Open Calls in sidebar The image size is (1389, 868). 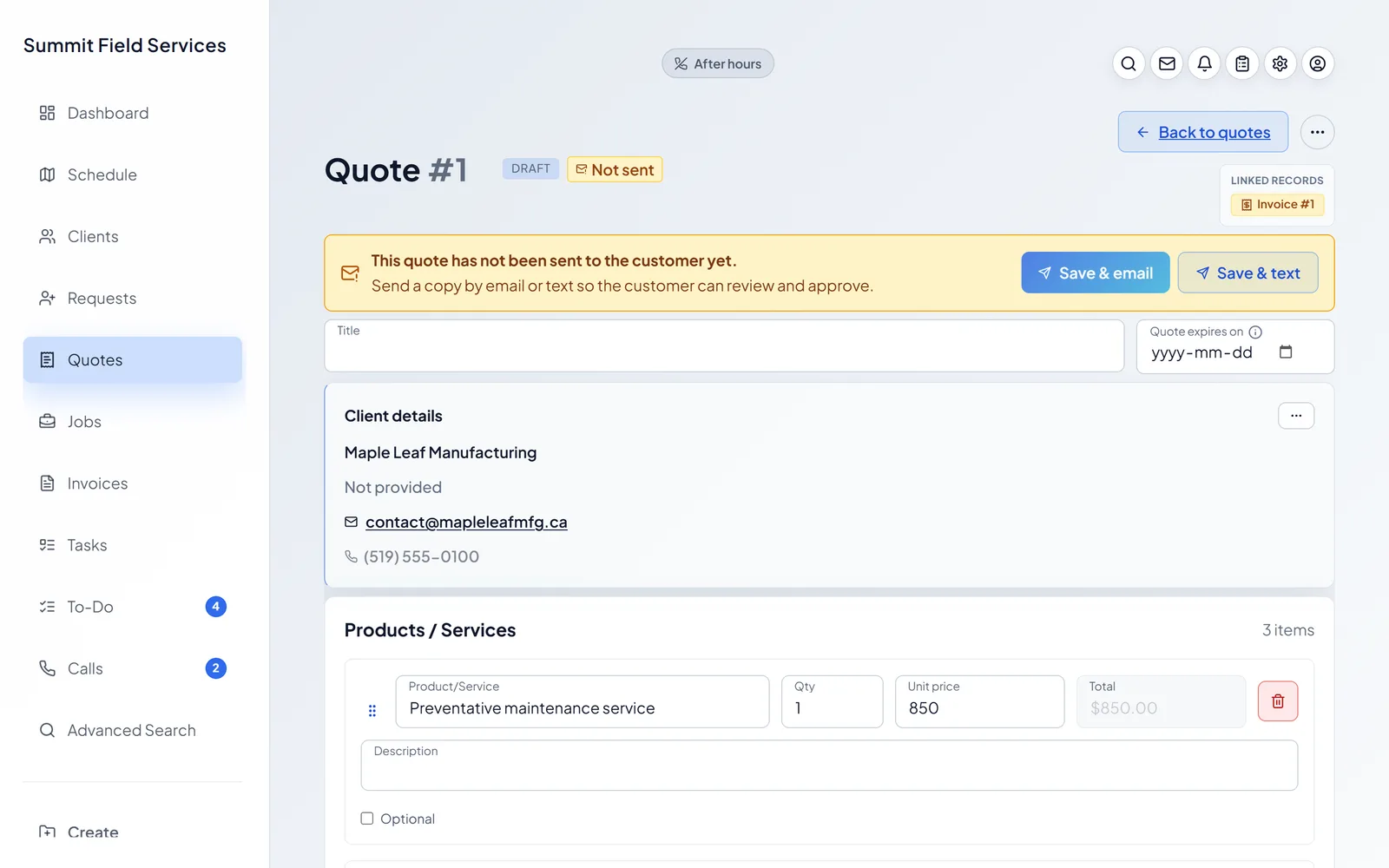click(x=132, y=667)
